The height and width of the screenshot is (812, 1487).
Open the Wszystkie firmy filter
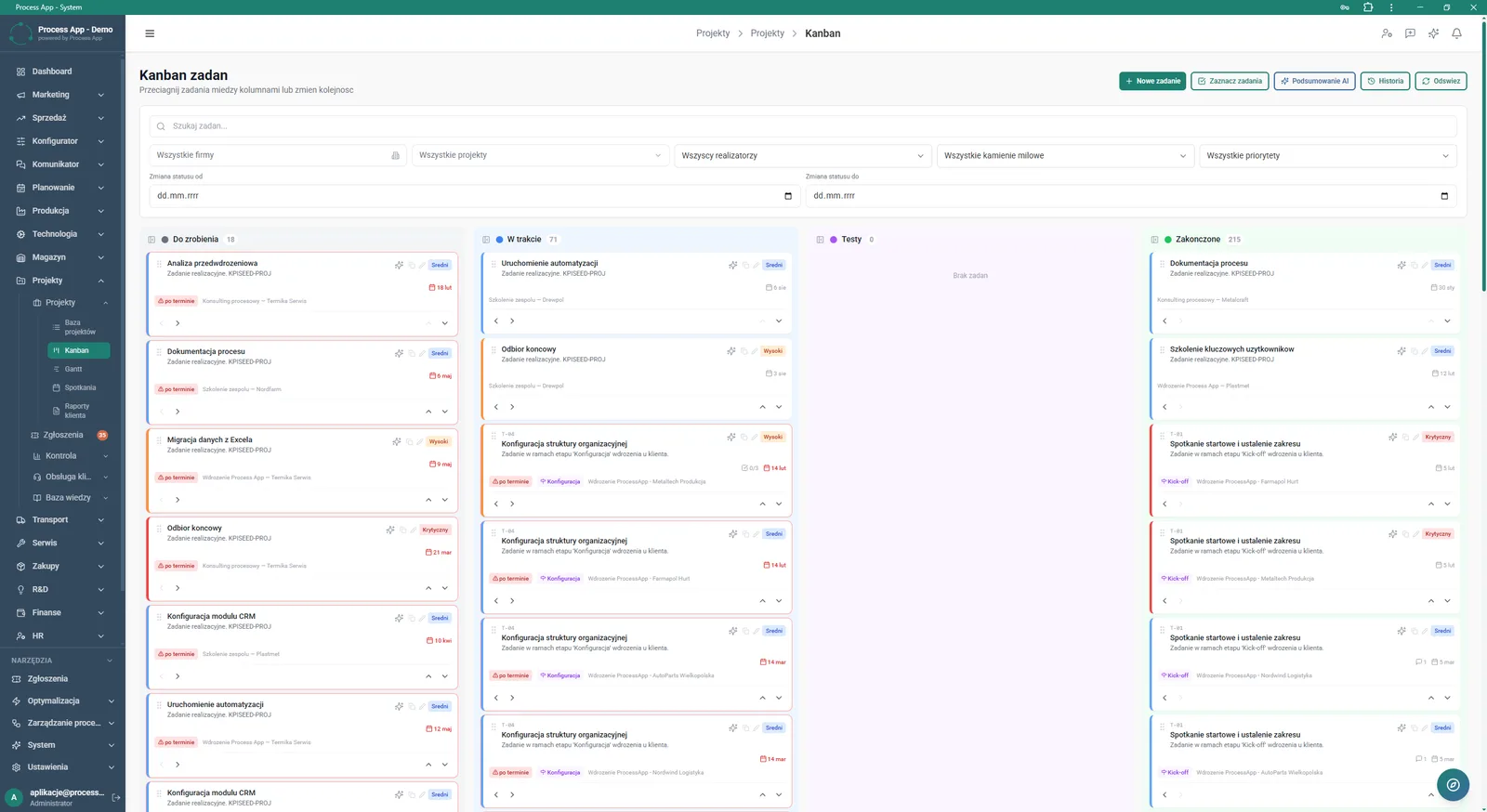pos(278,155)
